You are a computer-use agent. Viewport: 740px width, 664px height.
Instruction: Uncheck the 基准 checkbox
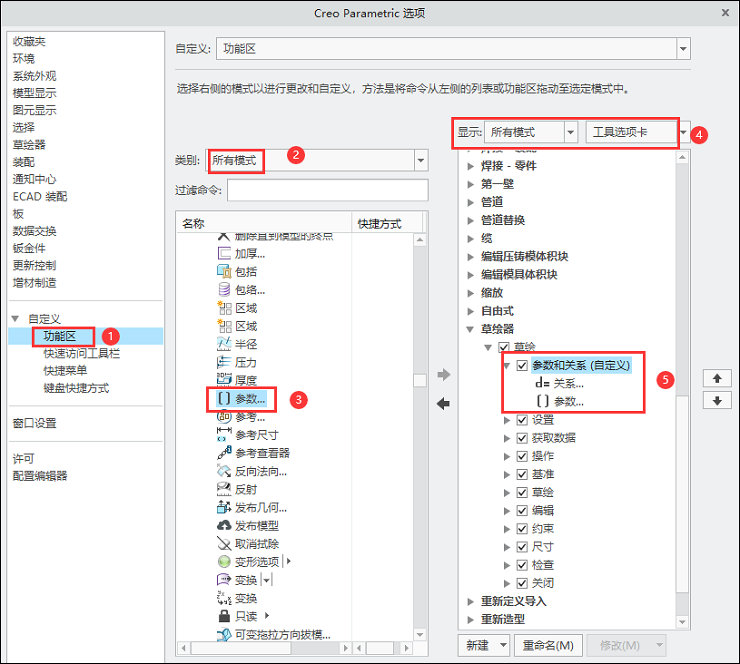coord(522,474)
